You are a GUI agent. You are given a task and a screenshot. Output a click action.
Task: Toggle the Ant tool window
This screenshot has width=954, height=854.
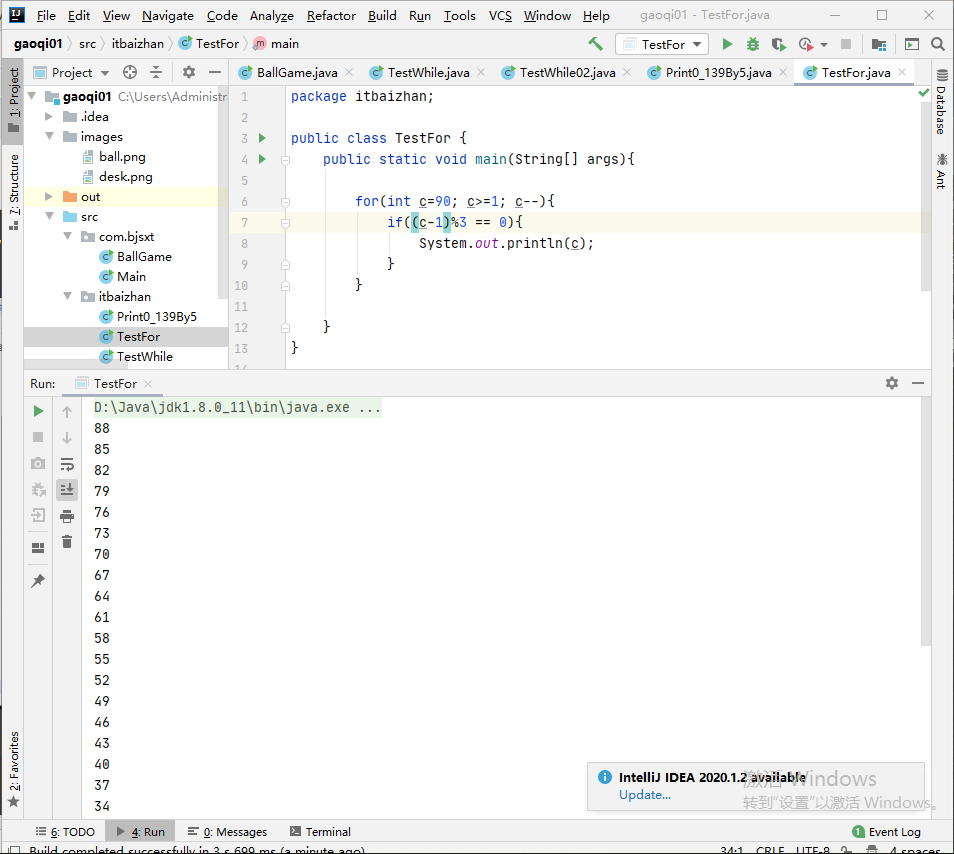[x=942, y=172]
